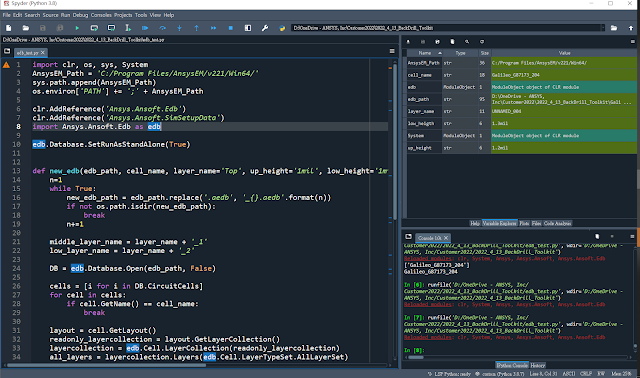Image resolution: width=640 pixels, height=378 pixels.
Task: Open Preferences with the wrench icon
Action: pos(265,28)
